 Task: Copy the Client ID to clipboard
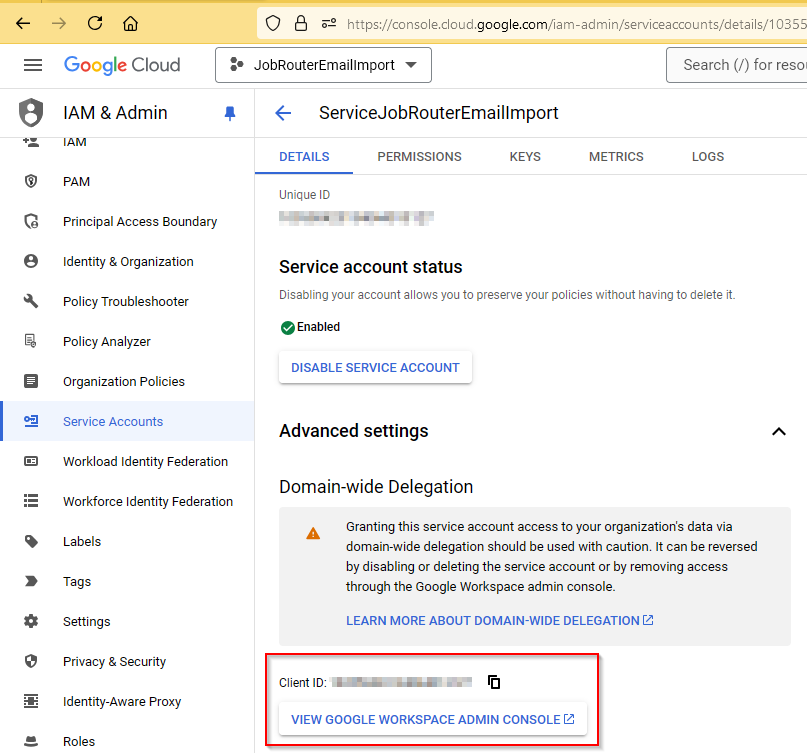[493, 682]
